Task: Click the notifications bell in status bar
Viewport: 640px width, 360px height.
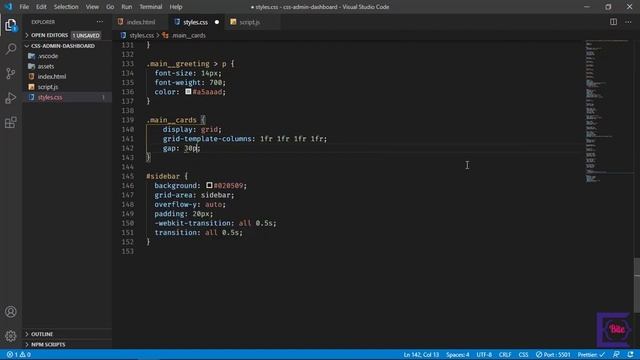Action: click(x=631, y=355)
